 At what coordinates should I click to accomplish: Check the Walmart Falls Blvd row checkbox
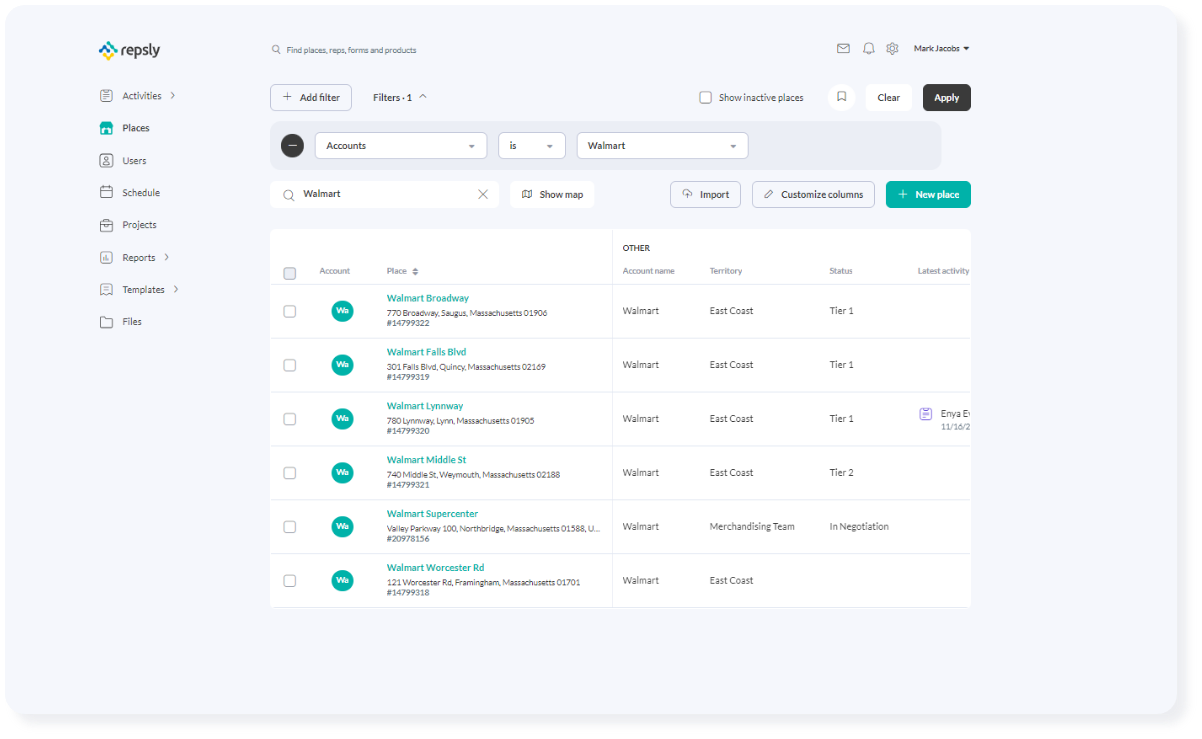(x=290, y=365)
